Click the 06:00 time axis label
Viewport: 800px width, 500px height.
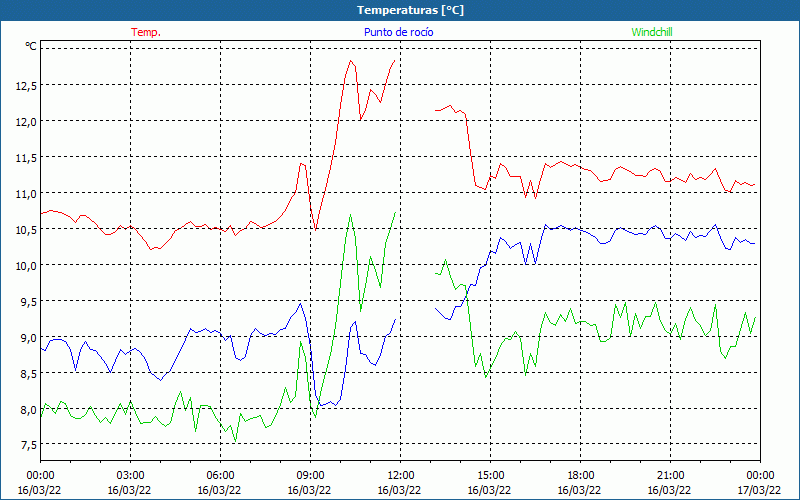(x=220, y=476)
